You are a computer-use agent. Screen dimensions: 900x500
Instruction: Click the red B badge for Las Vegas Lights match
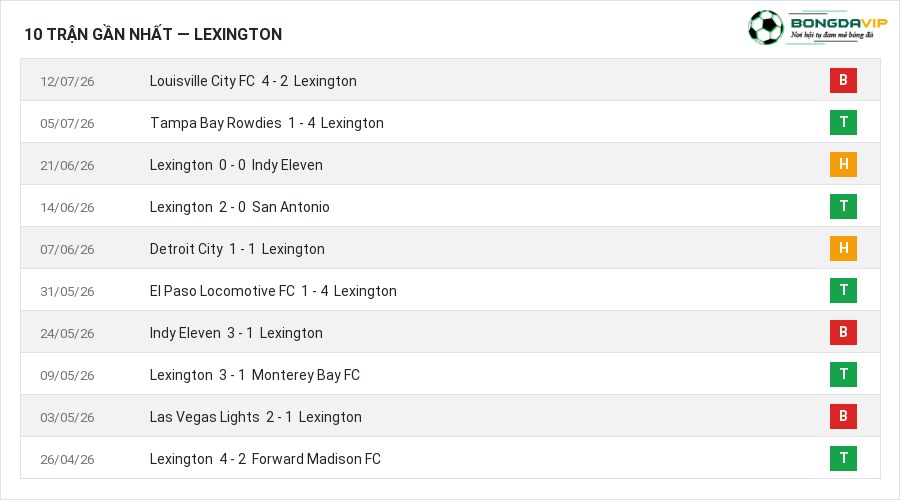coord(843,416)
